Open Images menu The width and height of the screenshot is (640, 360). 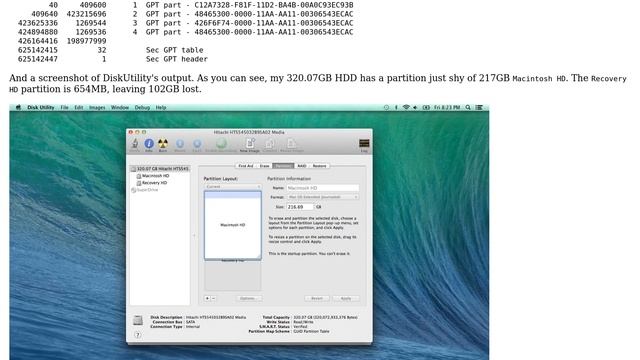click(97, 107)
